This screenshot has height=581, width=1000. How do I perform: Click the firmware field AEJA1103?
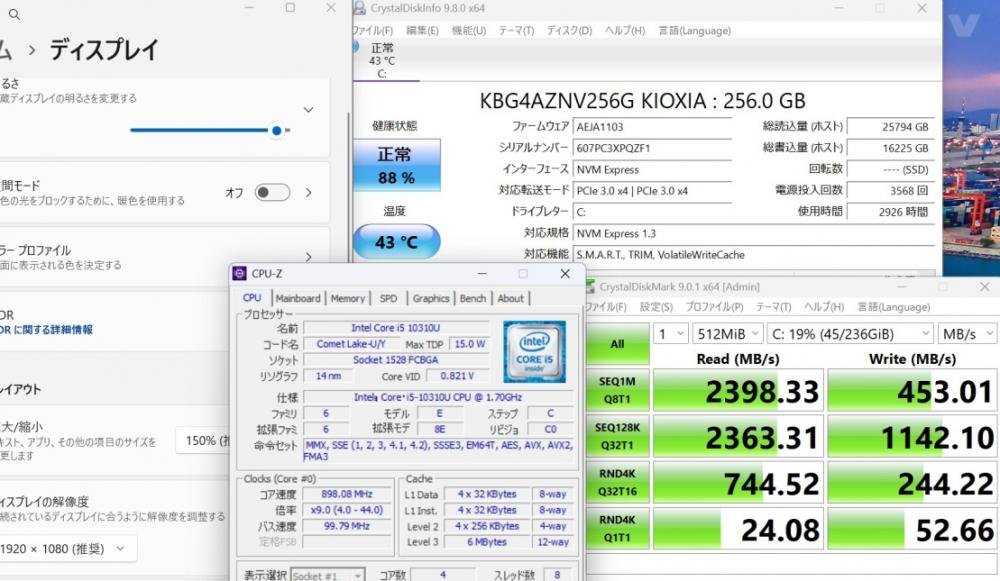click(652, 127)
